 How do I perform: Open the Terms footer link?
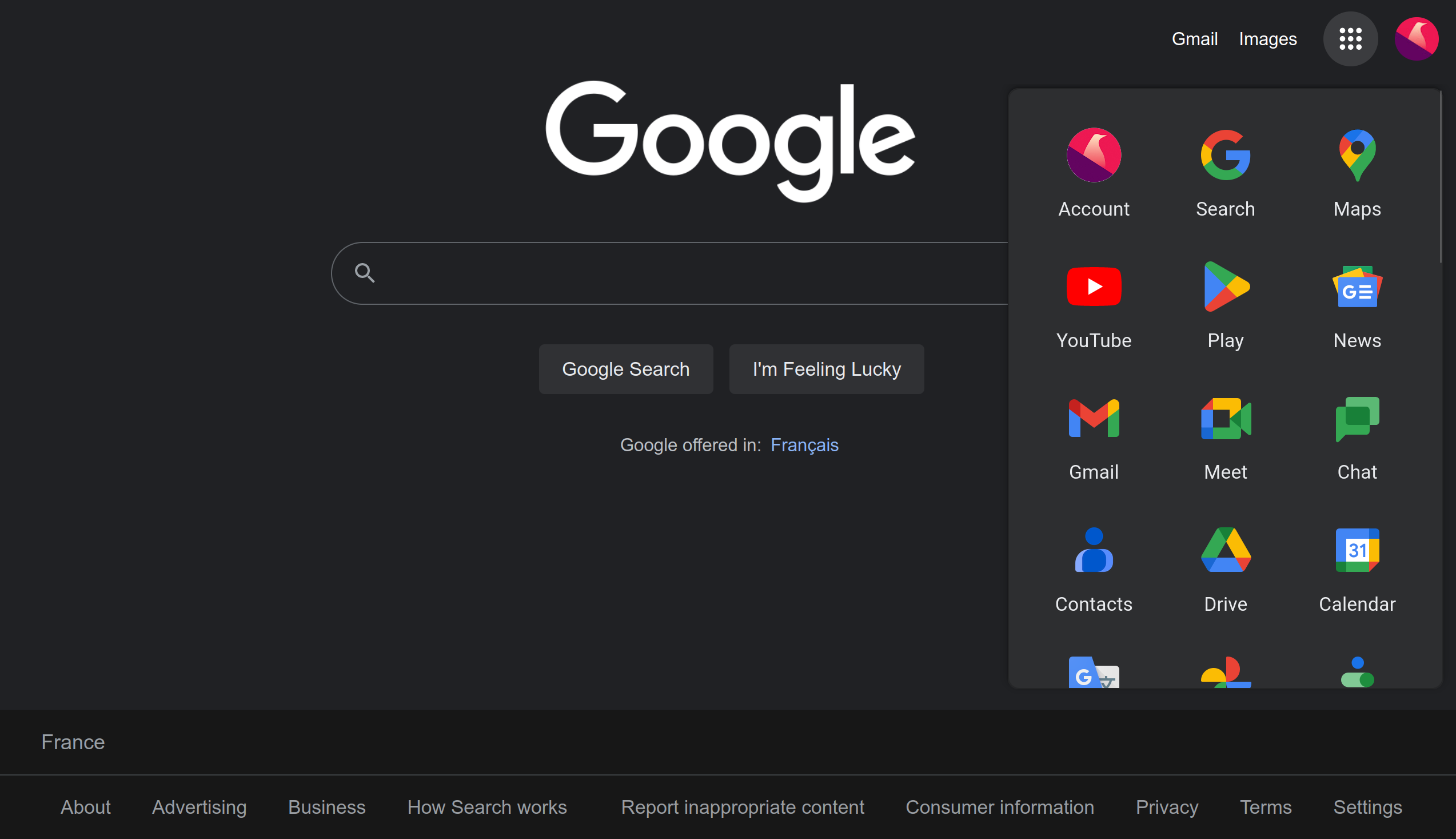1265,807
